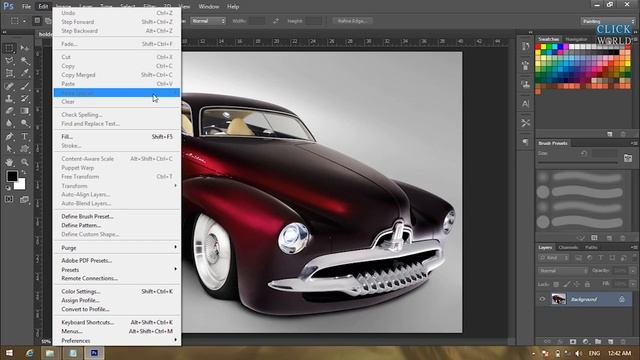
Task: Click the new adjustment layer icon
Action: (x=585, y=341)
